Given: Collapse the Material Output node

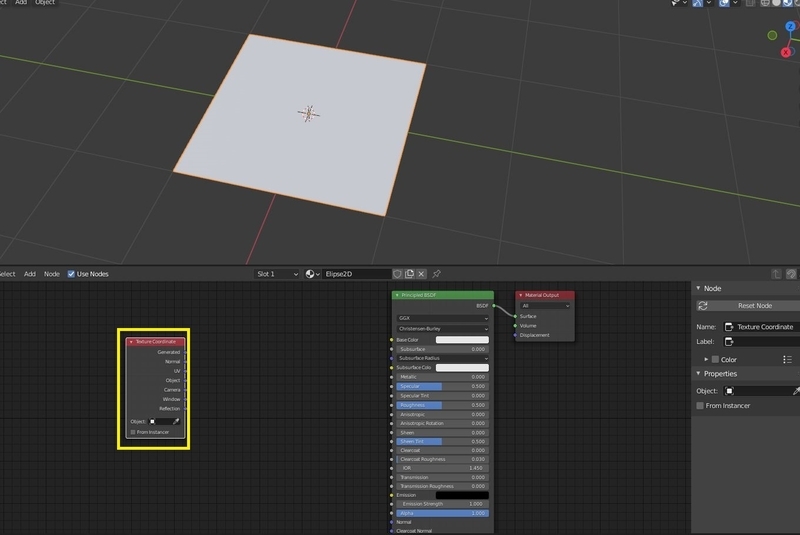Looking at the screenshot, I should [x=520, y=295].
